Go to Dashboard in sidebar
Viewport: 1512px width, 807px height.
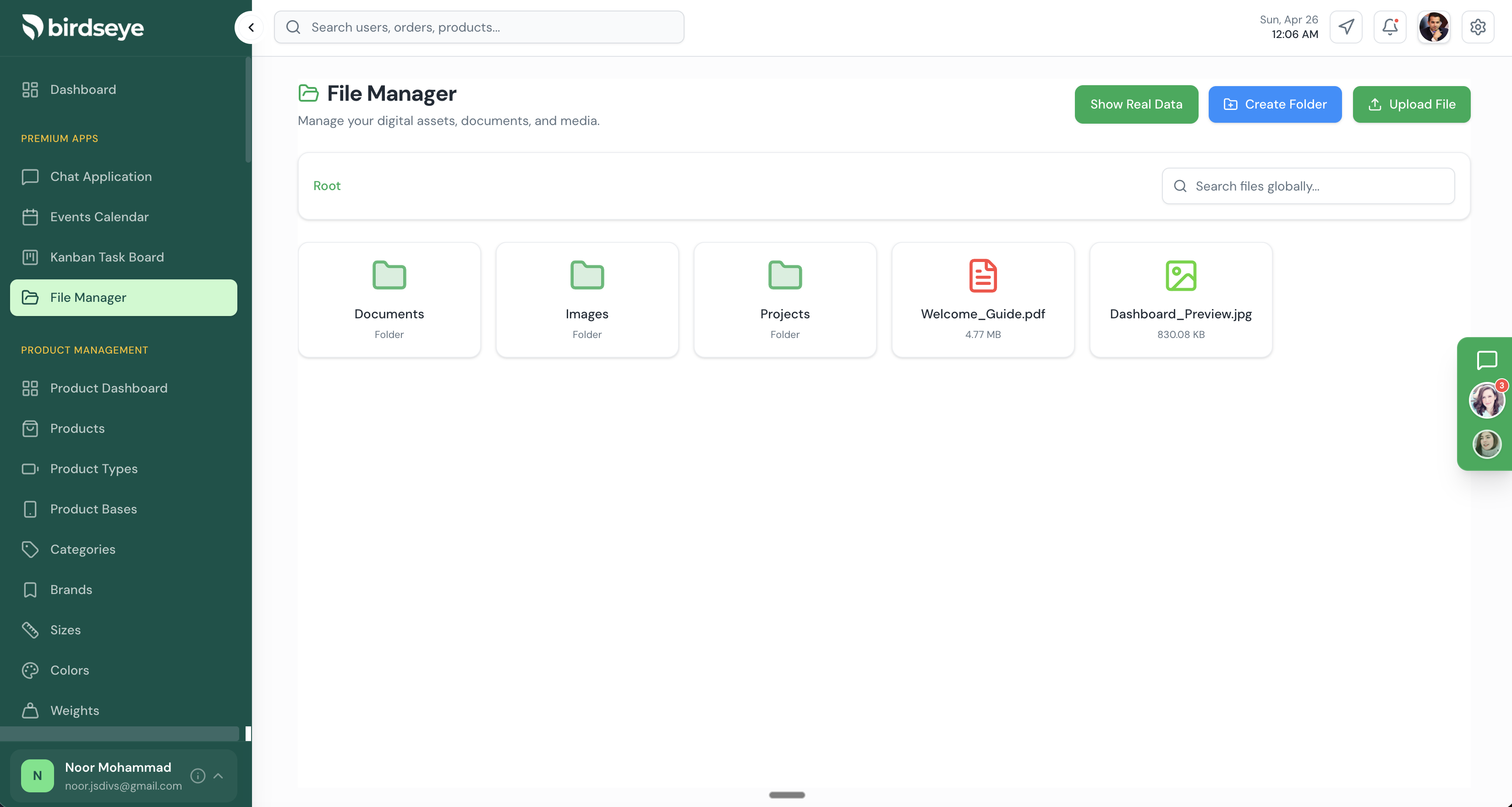click(123, 89)
